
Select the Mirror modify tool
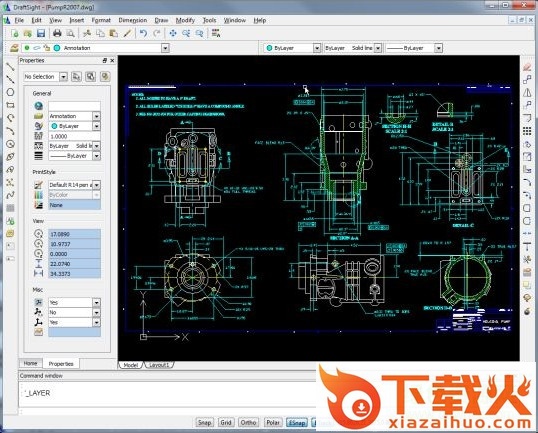(527, 92)
